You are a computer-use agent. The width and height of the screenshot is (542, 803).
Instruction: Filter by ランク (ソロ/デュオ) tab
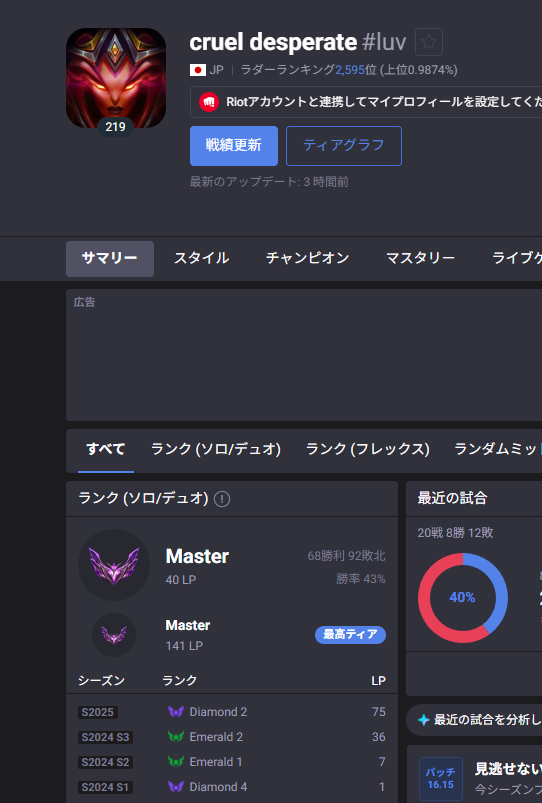click(216, 450)
